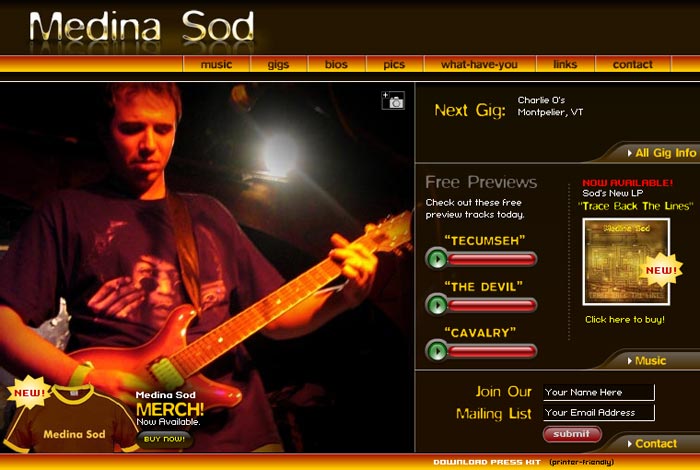Submit the mailing list form
The width and height of the screenshot is (700, 470).
tap(572, 434)
